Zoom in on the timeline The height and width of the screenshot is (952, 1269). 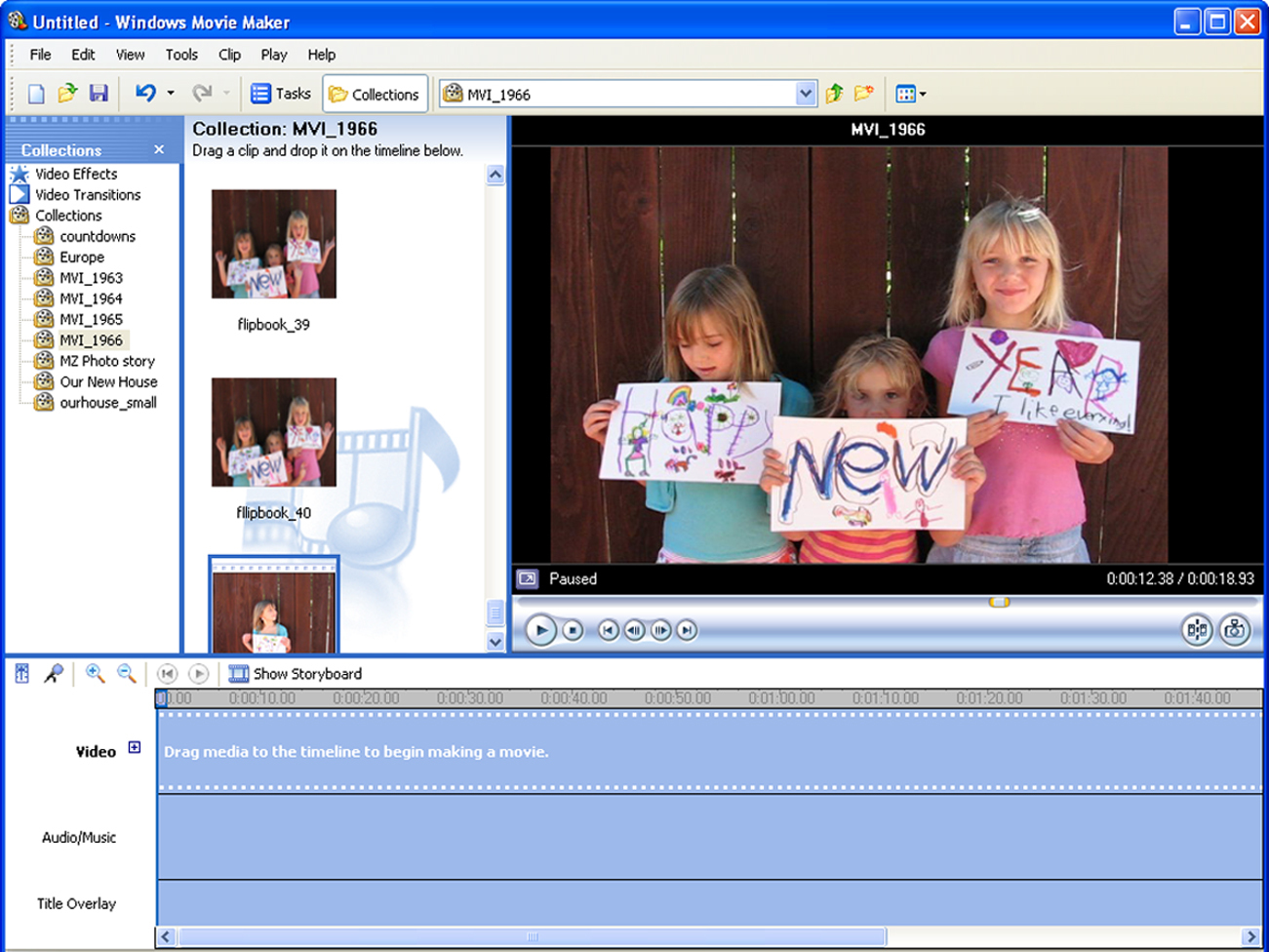click(x=95, y=673)
